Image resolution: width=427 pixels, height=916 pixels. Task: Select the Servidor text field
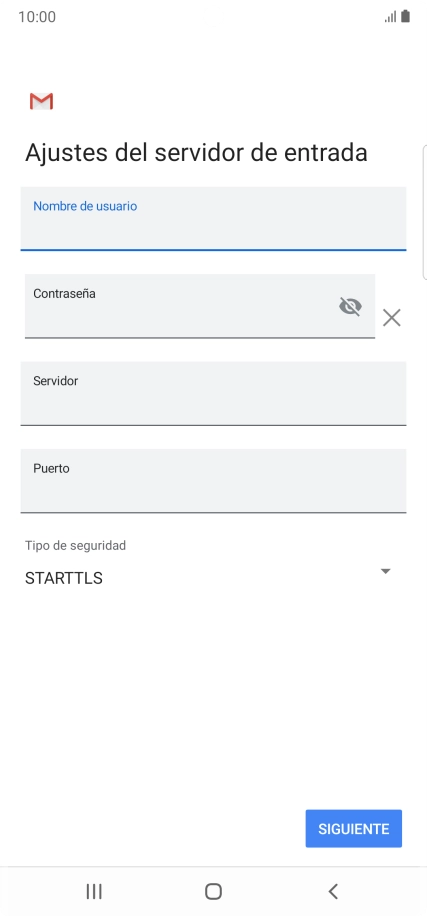(213, 393)
